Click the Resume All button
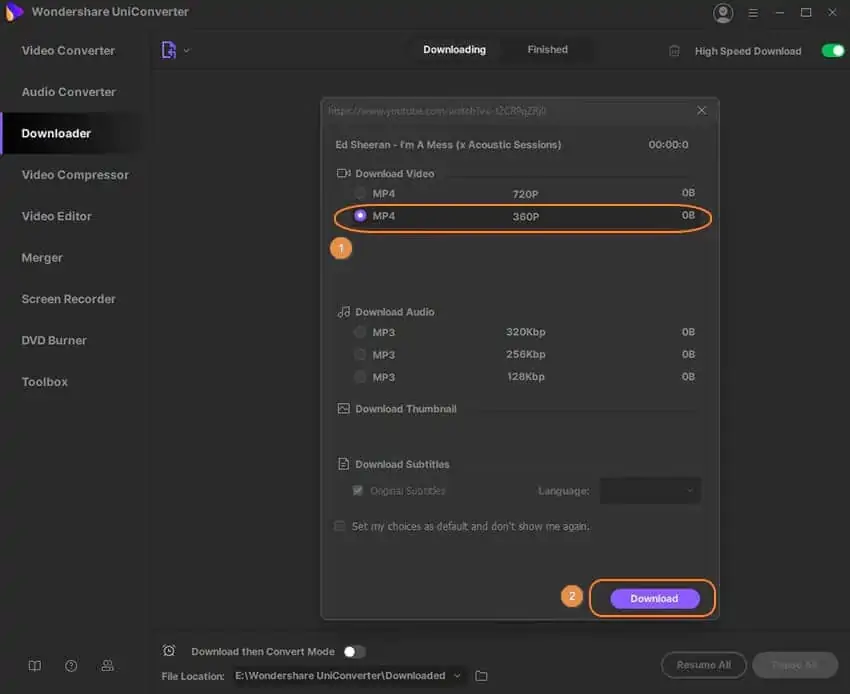 (x=704, y=665)
